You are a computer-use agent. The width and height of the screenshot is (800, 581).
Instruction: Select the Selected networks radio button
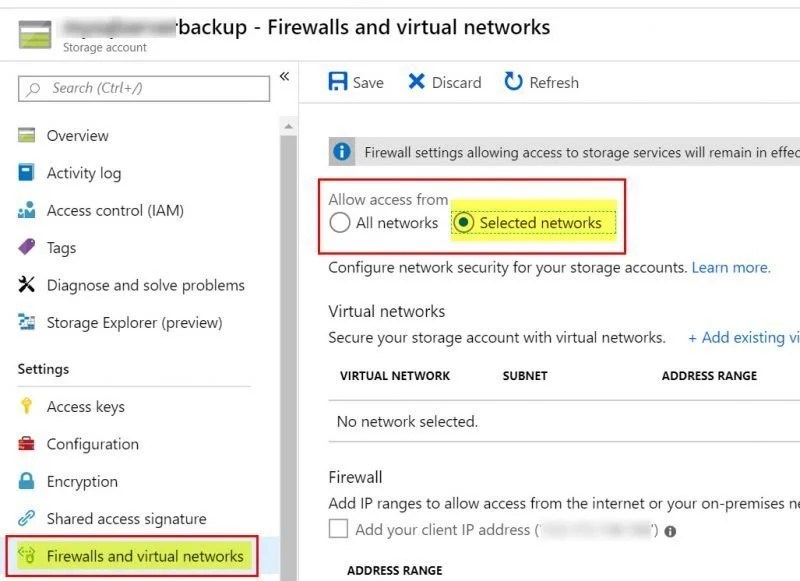click(463, 222)
